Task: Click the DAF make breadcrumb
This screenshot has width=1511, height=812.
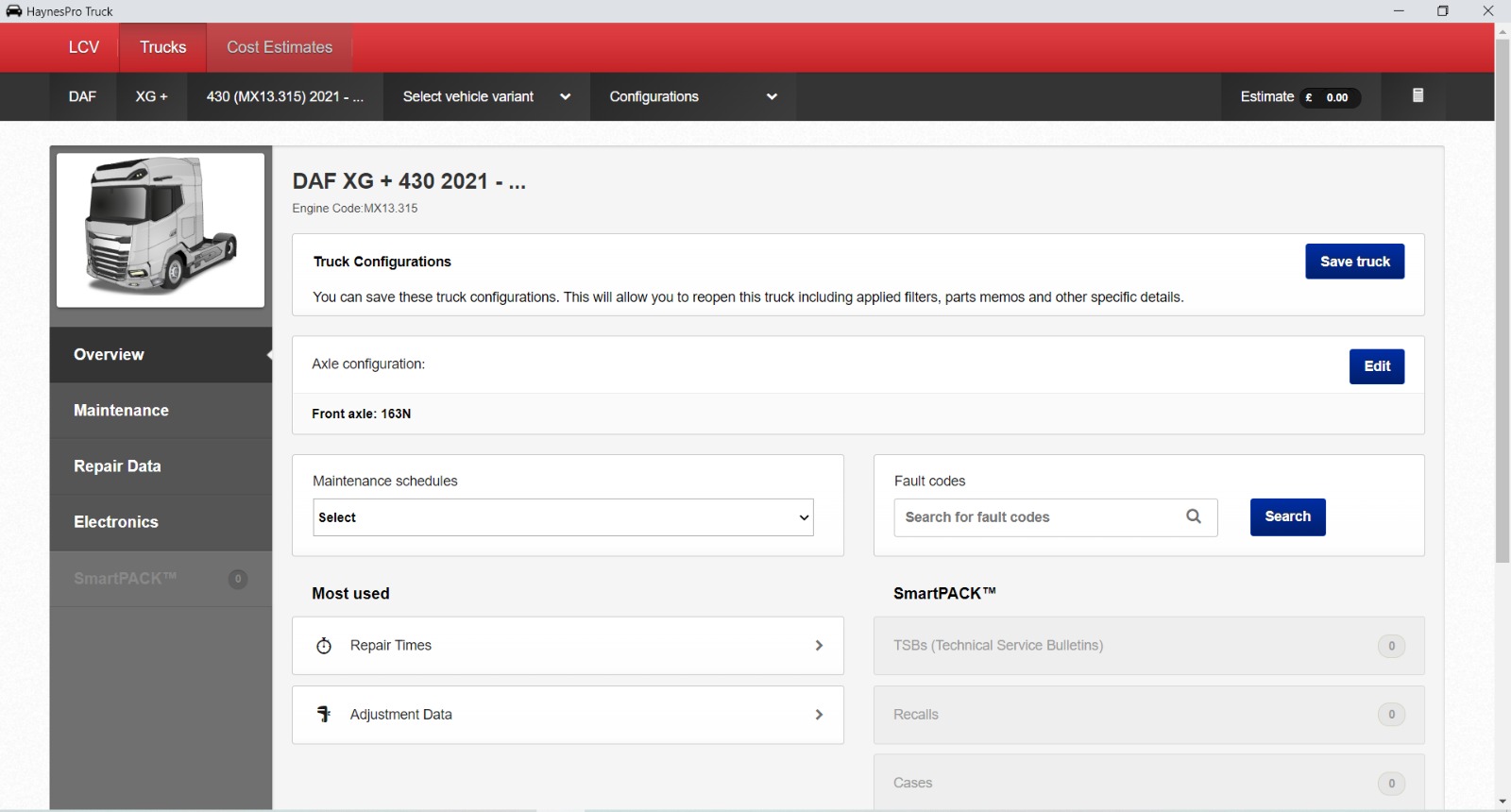Action: (x=82, y=96)
